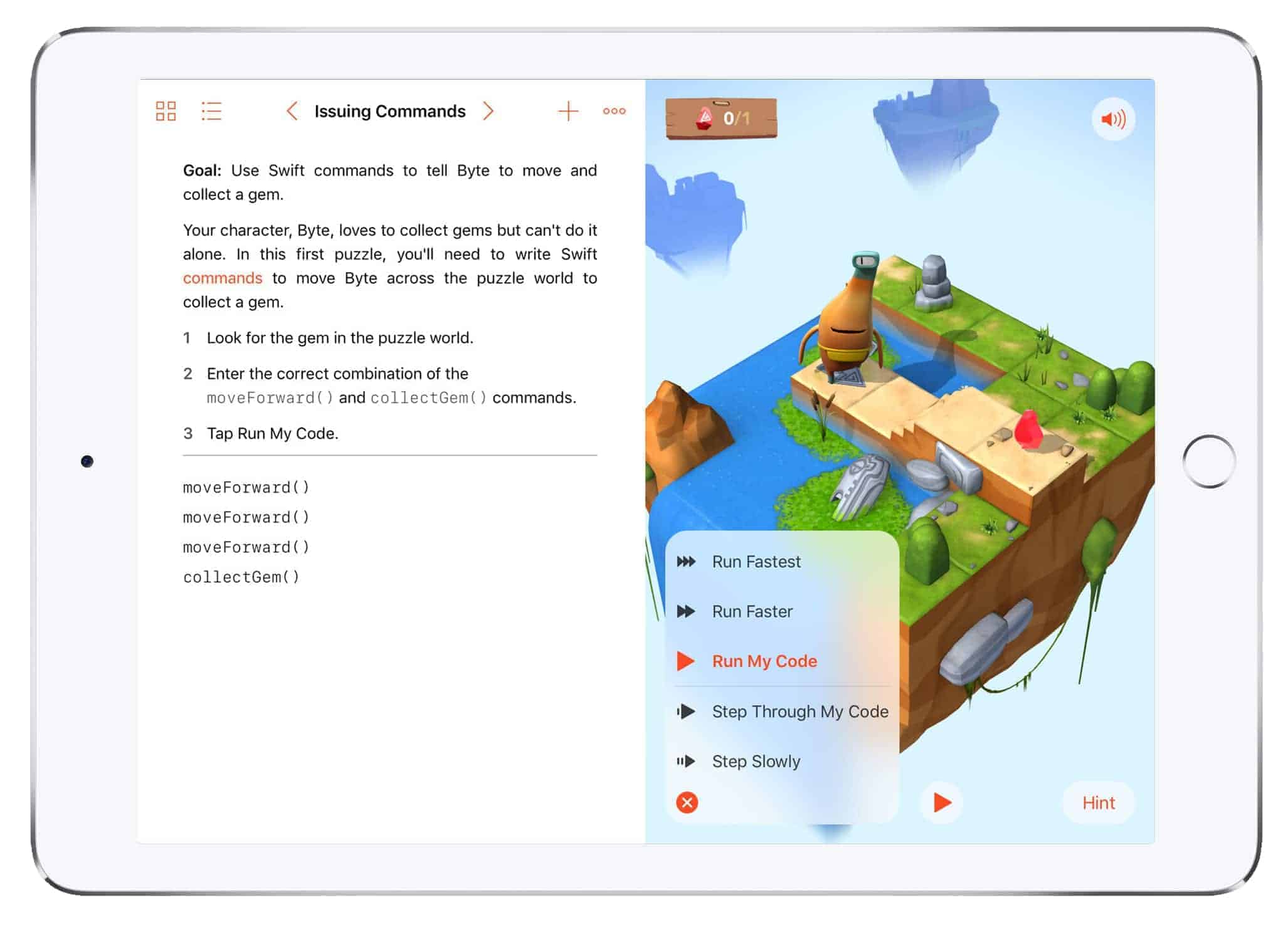This screenshot has width=1288, height=944.
Task: Tap the Issuing Commands page title
Action: [390, 111]
